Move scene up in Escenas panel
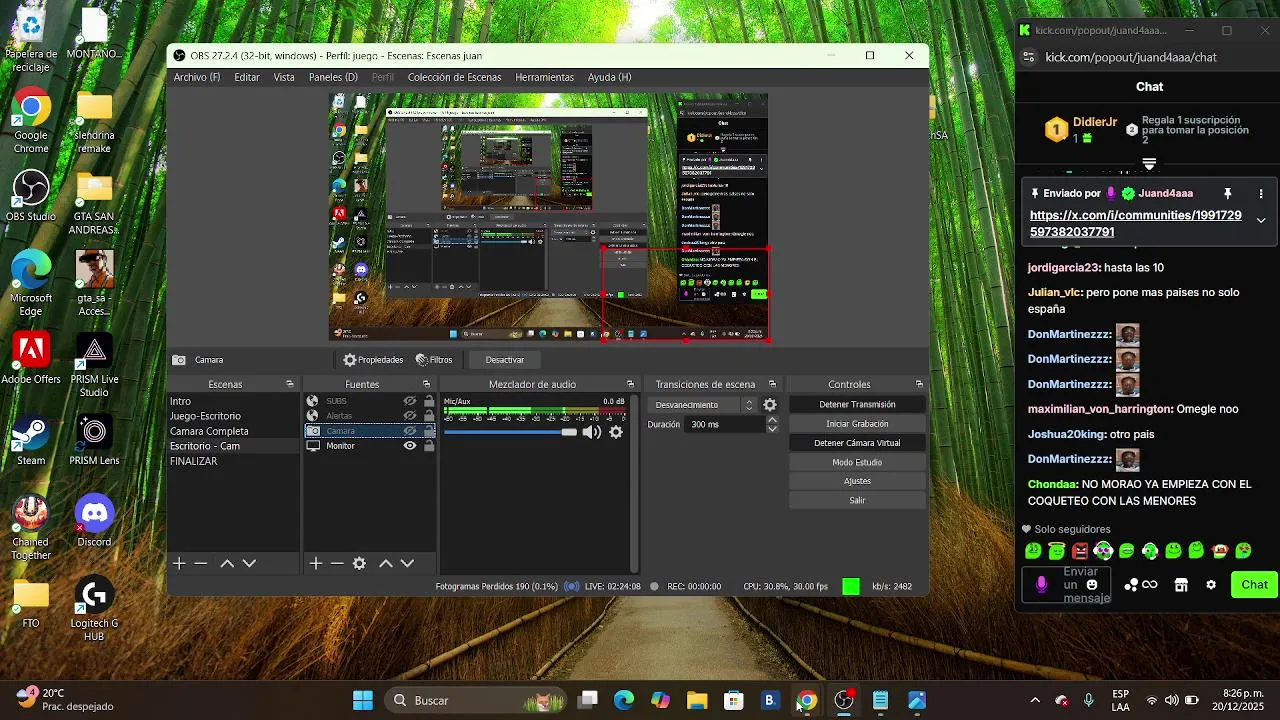Screen dimensions: 1280x720 point(227,564)
